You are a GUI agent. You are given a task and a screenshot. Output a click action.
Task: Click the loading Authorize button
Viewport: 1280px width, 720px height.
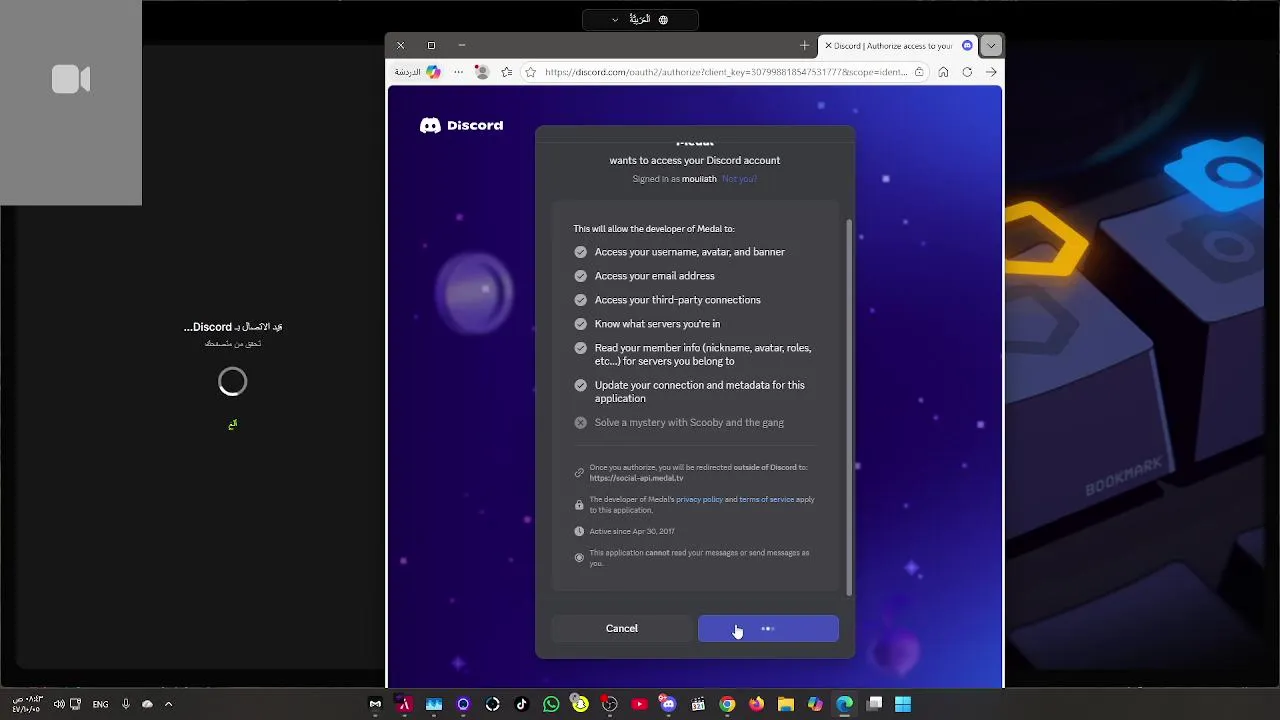click(x=768, y=628)
